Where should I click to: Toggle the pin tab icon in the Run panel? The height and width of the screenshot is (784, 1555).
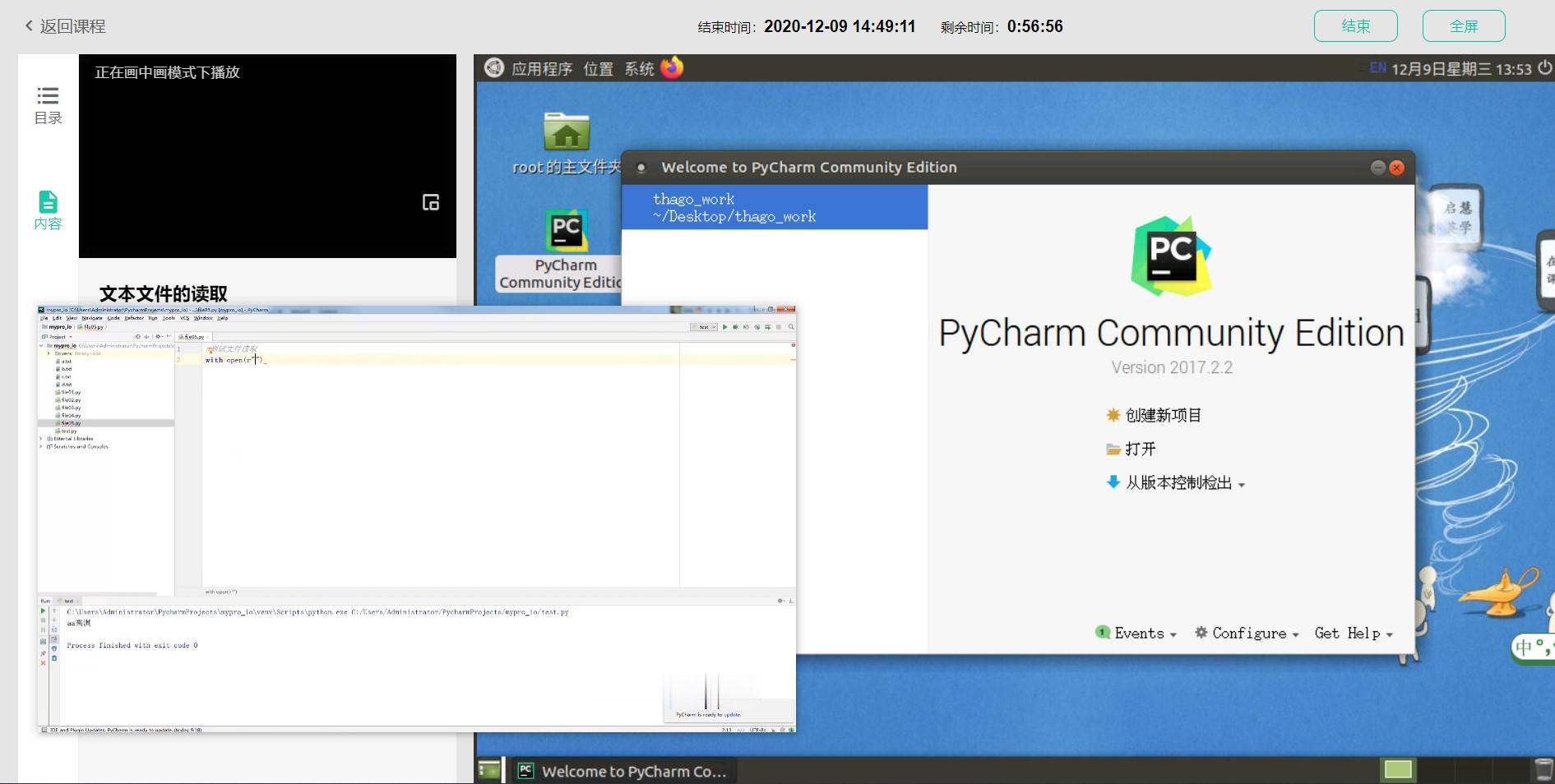(x=43, y=653)
